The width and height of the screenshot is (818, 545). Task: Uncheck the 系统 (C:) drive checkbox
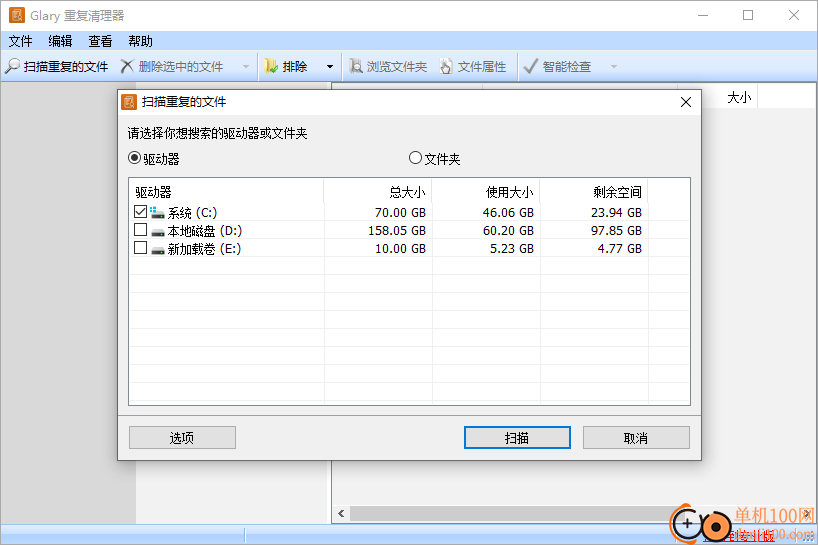140,212
